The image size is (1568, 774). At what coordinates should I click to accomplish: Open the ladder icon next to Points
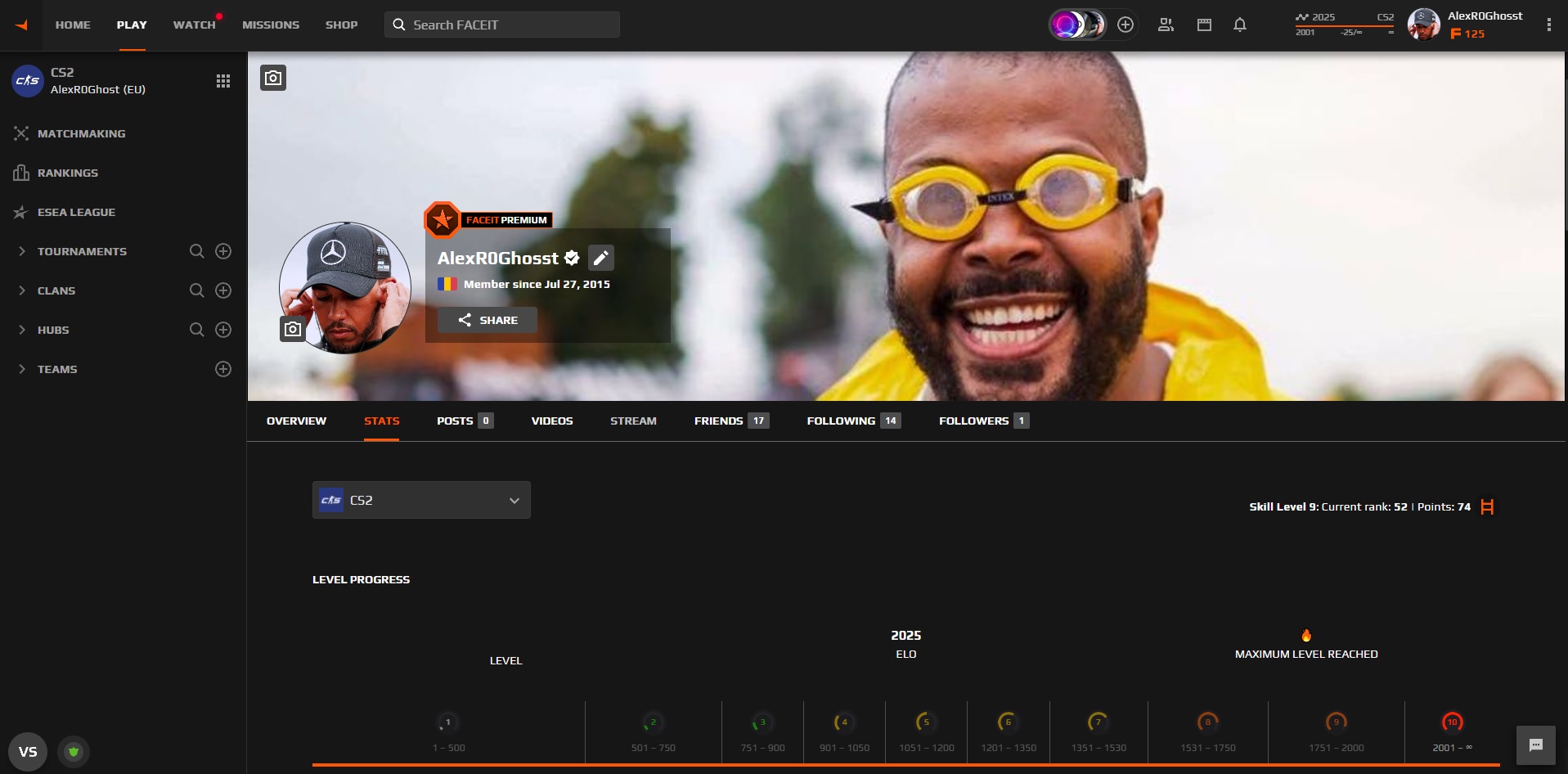pyautogui.click(x=1487, y=507)
